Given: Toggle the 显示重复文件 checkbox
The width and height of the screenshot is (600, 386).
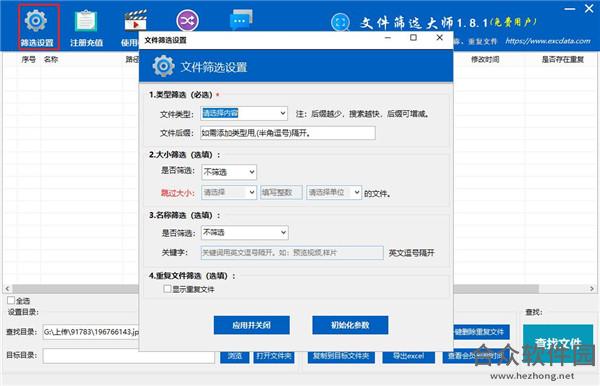Looking at the screenshot, I should pos(167,289).
